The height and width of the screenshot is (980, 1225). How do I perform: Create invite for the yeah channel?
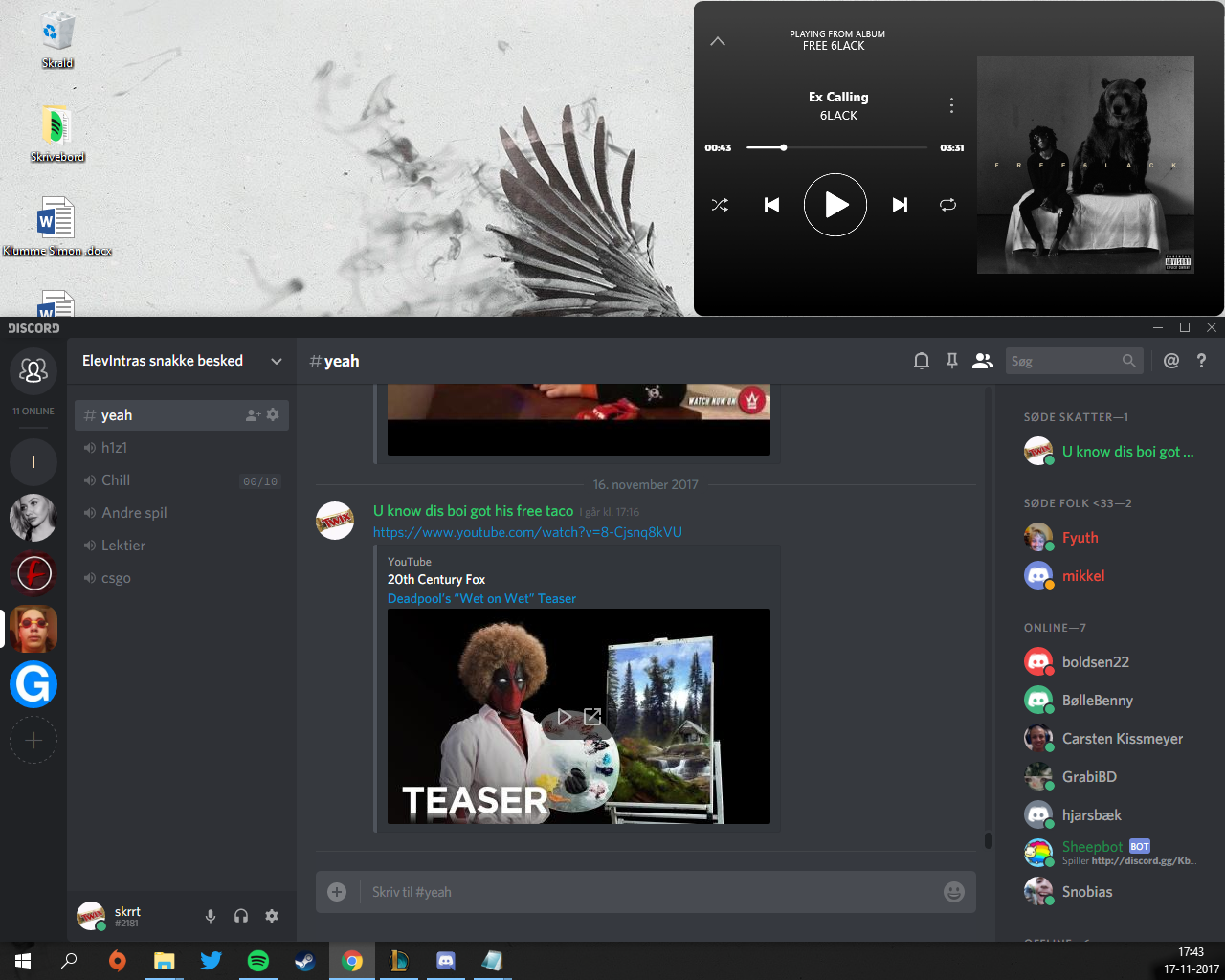(254, 415)
